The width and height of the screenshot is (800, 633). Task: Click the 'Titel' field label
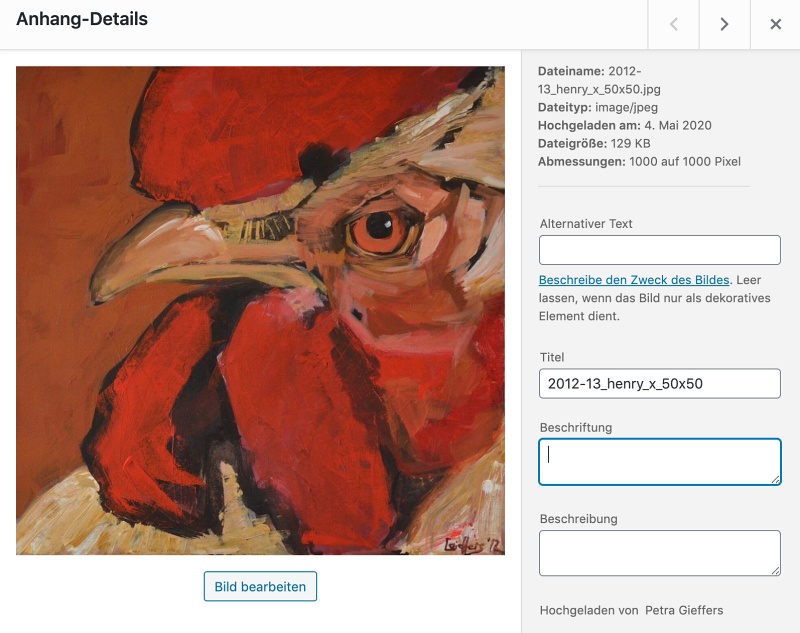point(552,357)
